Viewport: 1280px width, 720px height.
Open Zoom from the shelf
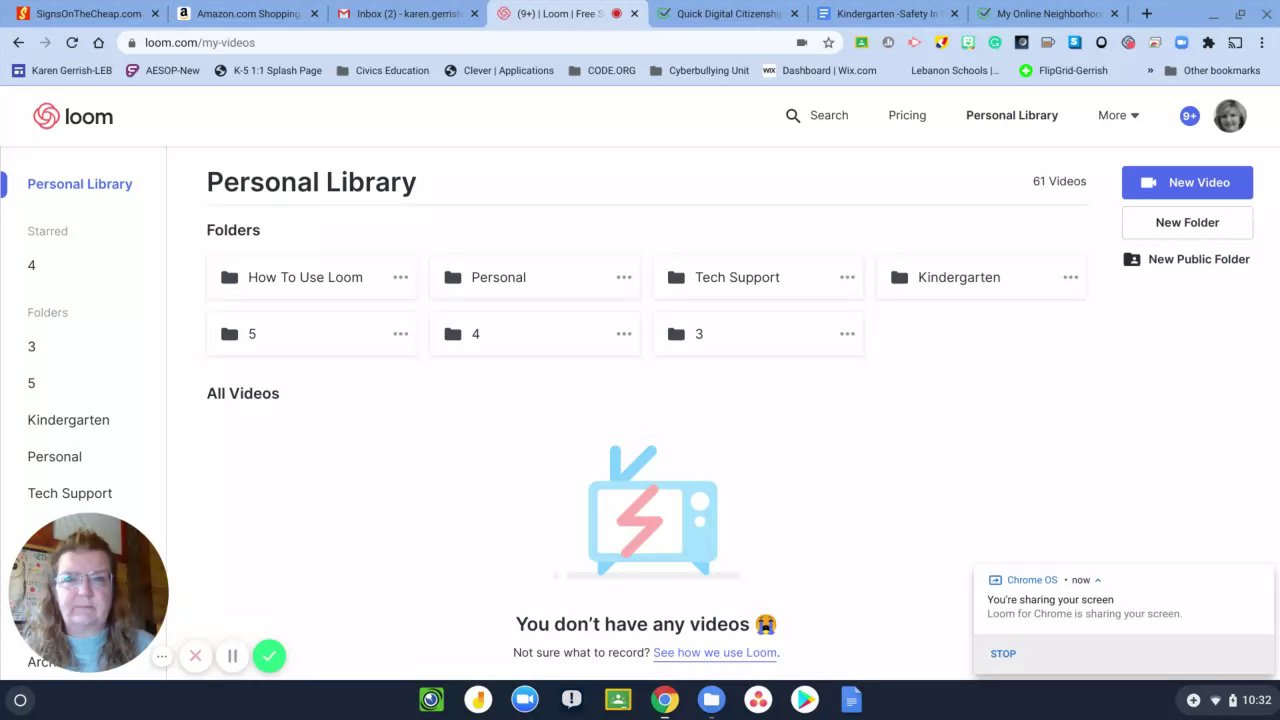(x=525, y=700)
